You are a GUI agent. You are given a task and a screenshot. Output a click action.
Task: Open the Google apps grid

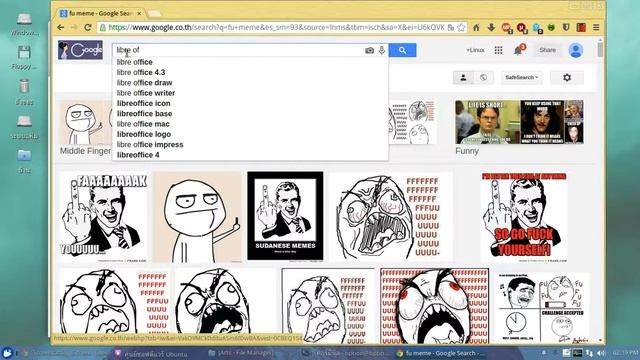pos(498,50)
